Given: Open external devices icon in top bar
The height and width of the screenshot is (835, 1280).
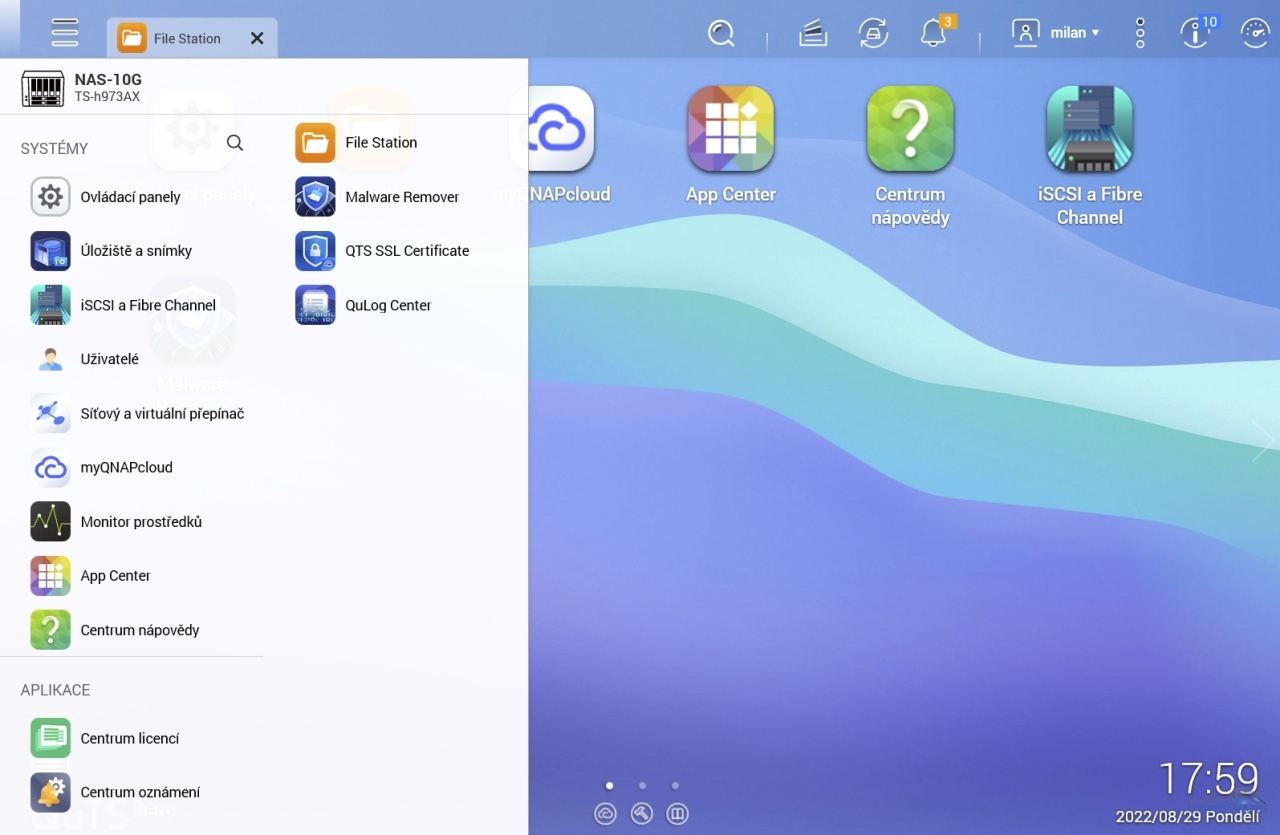Looking at the screenshot, I should (x=873, y=33).
